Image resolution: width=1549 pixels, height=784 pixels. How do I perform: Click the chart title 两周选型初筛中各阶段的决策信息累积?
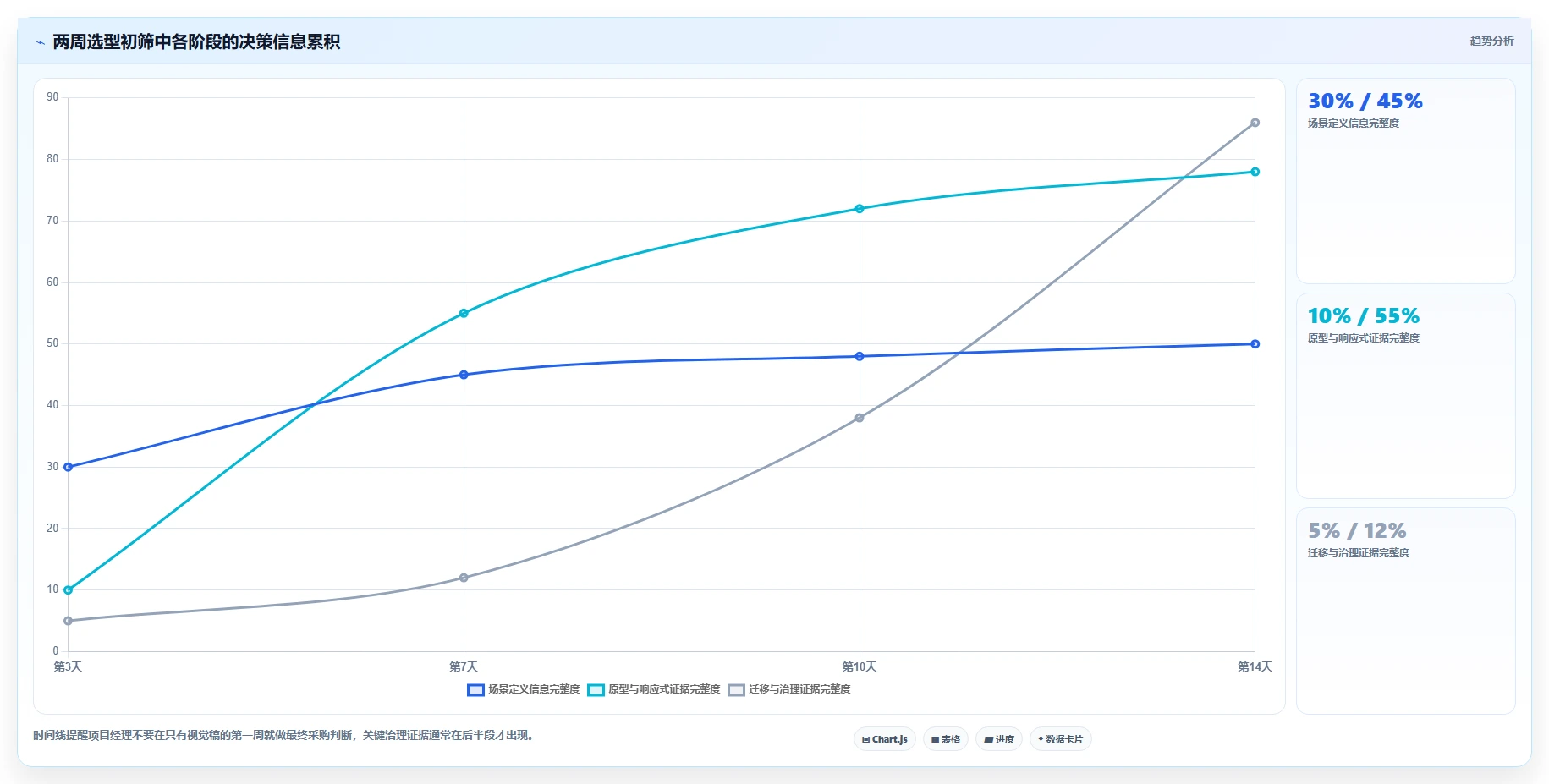point(196,42)
